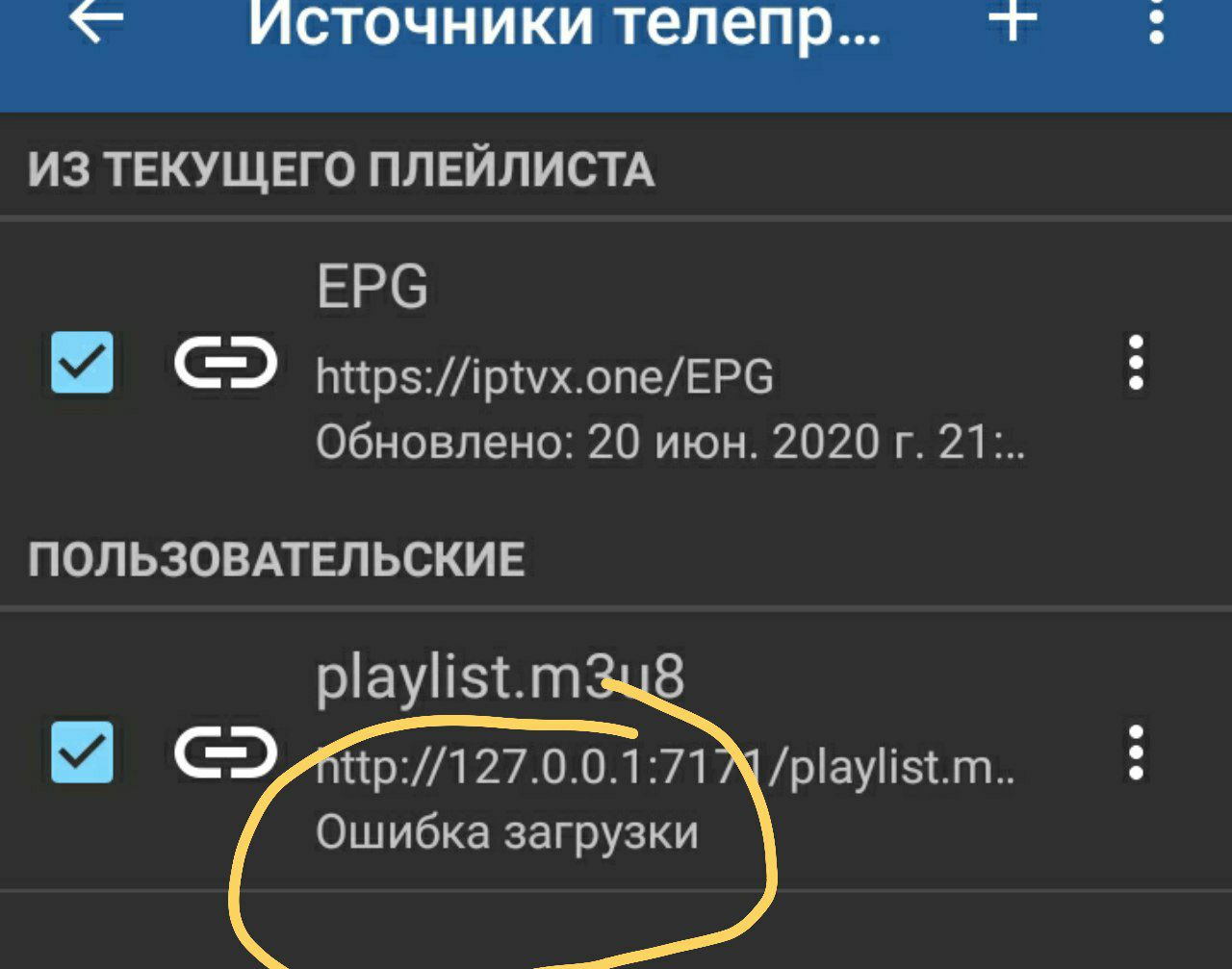The image size is (1232, 969).
Task: Open the https://iptvx.one/EPG link
Action: point(545,377)
